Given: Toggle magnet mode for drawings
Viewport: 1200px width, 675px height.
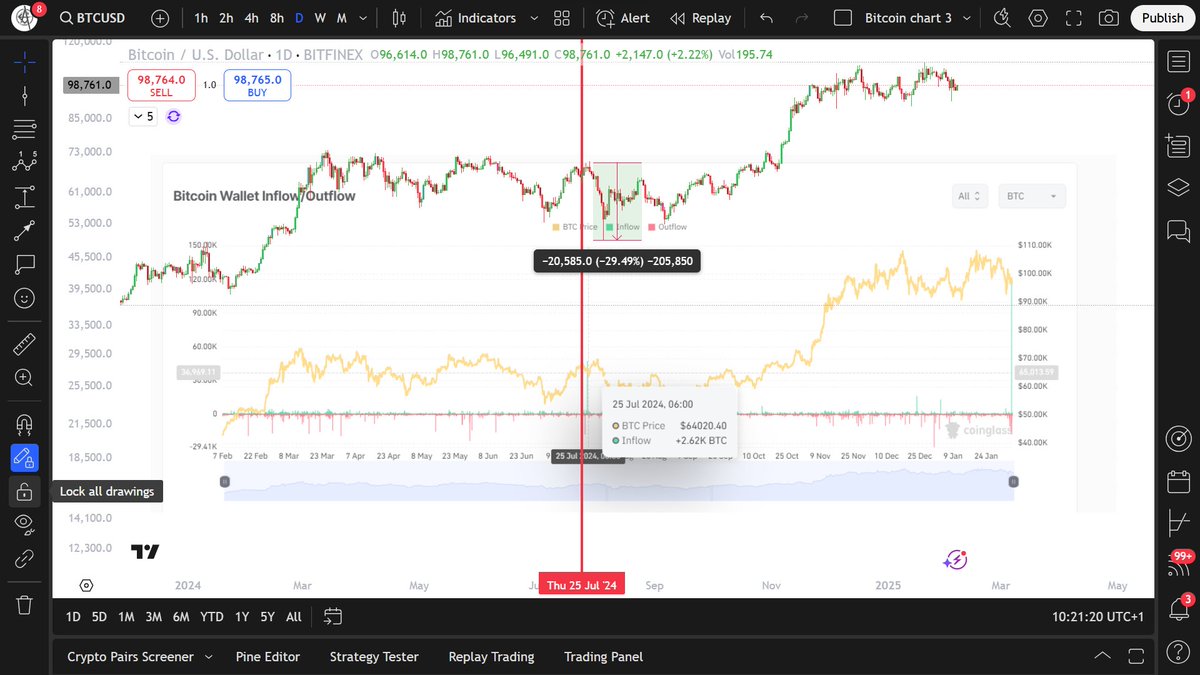Looking at the screenshot, I should click(24, 424).
